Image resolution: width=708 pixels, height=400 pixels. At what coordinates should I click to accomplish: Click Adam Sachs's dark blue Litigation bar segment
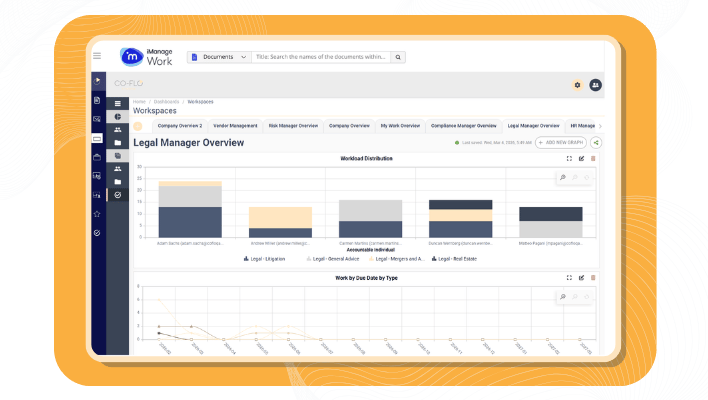click(190, 222)
